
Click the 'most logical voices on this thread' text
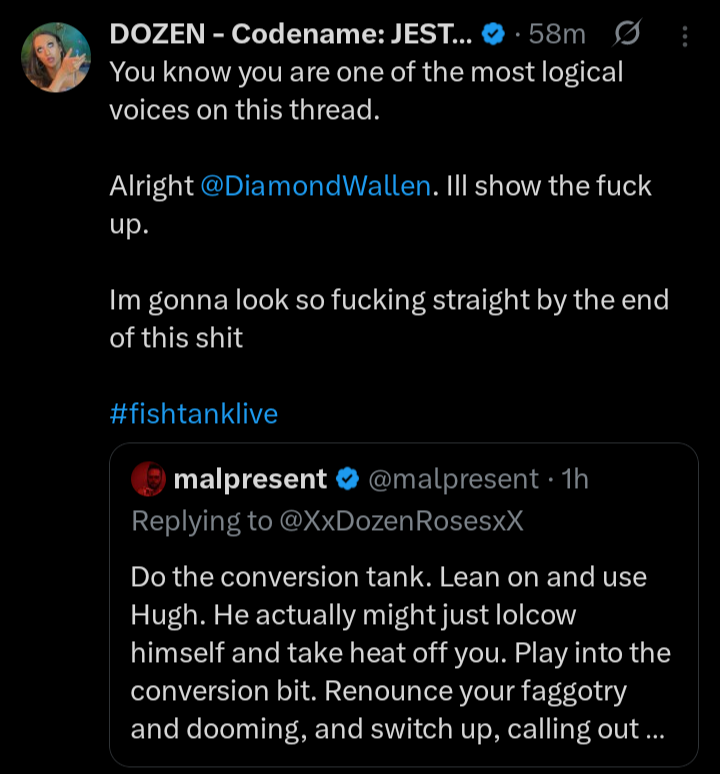(366, 91)
